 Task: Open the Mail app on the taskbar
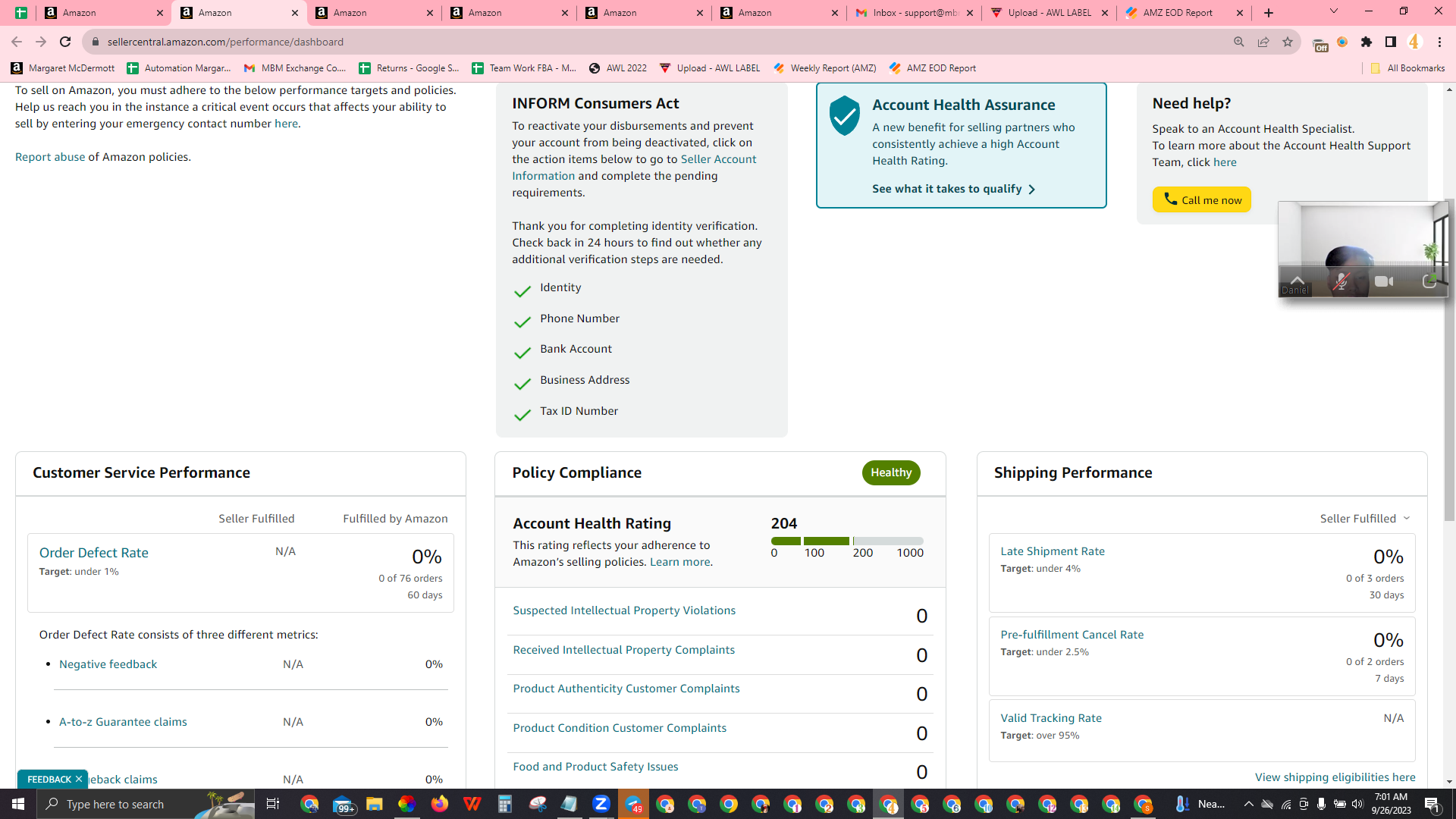click(344, 804)
